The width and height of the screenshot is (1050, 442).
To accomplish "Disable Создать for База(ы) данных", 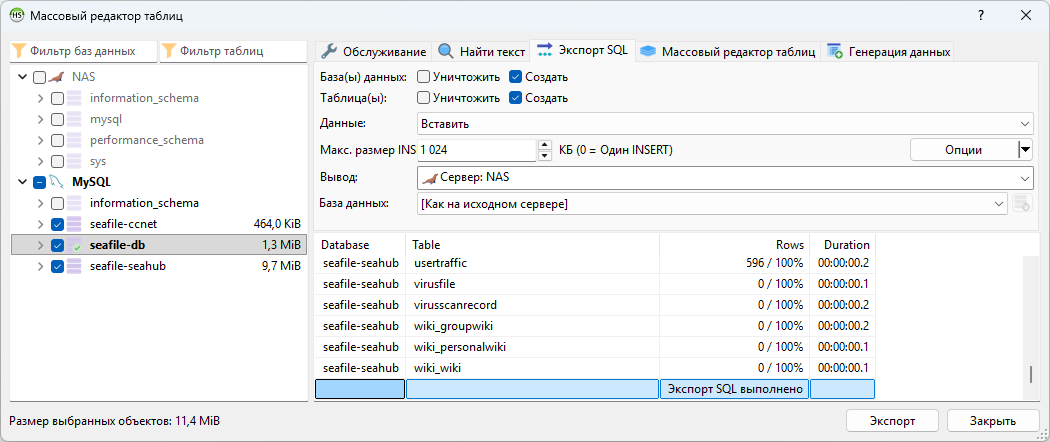I will 515,77.
